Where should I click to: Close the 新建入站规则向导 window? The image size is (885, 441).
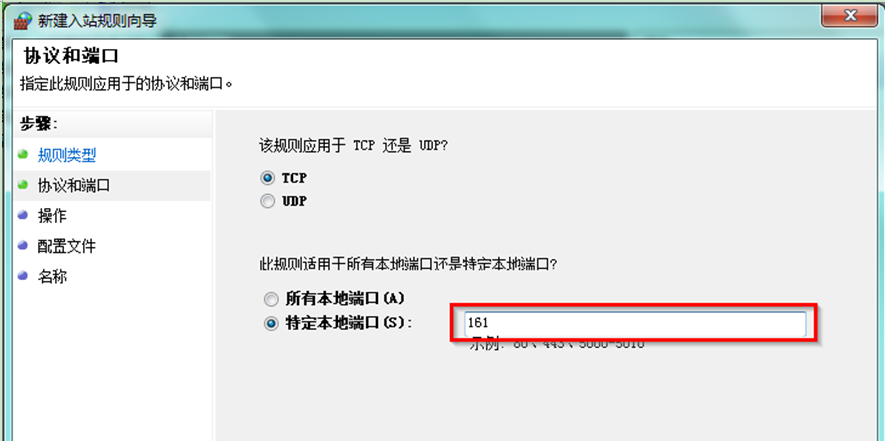(x=849, y=16)
